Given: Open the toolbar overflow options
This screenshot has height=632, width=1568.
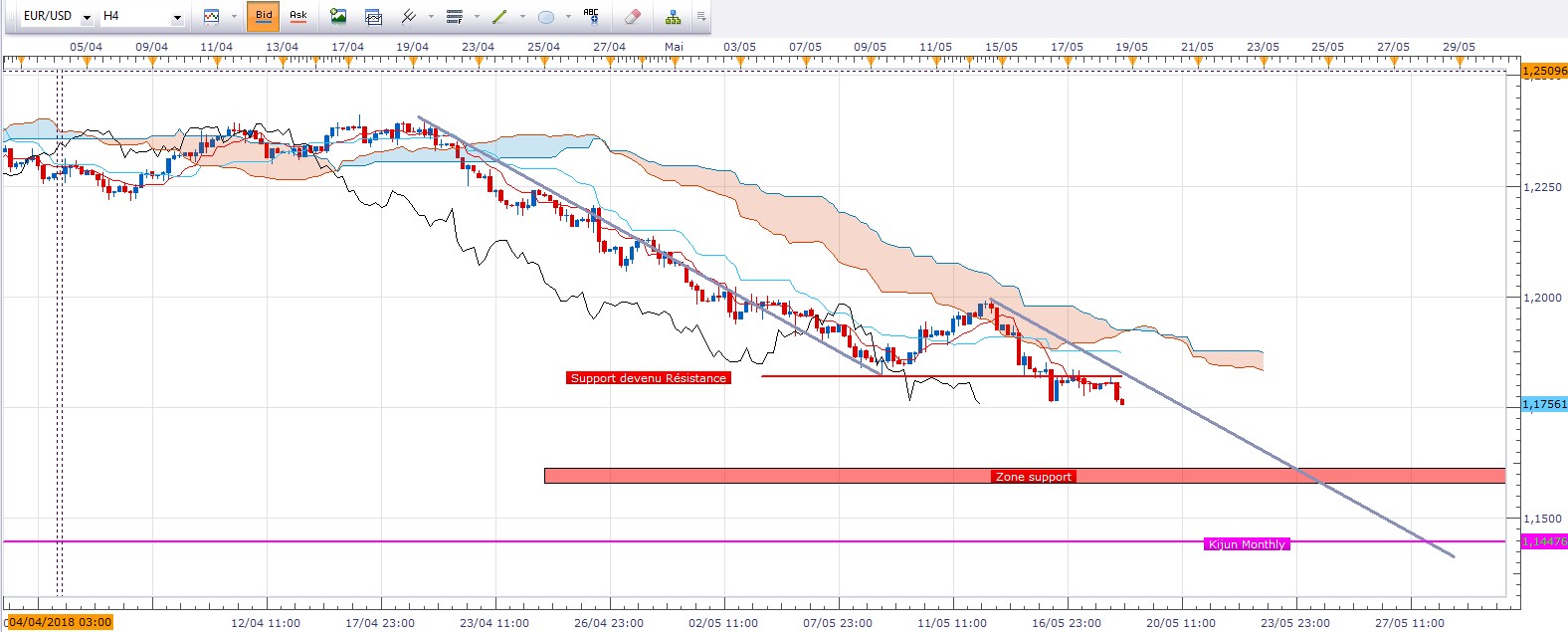Looking at the screenshot, I should (x=701, y=17).
